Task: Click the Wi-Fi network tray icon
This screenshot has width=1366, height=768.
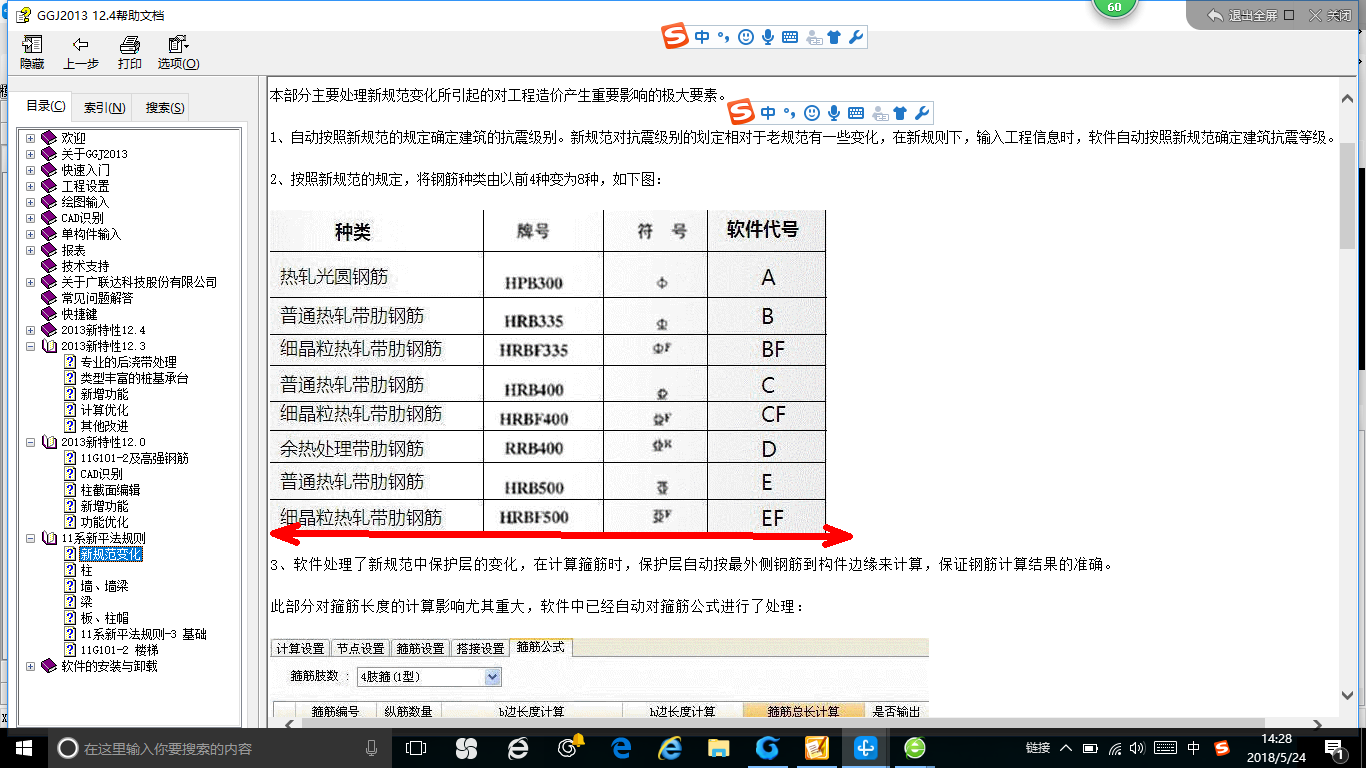Action: point(1116,747)
